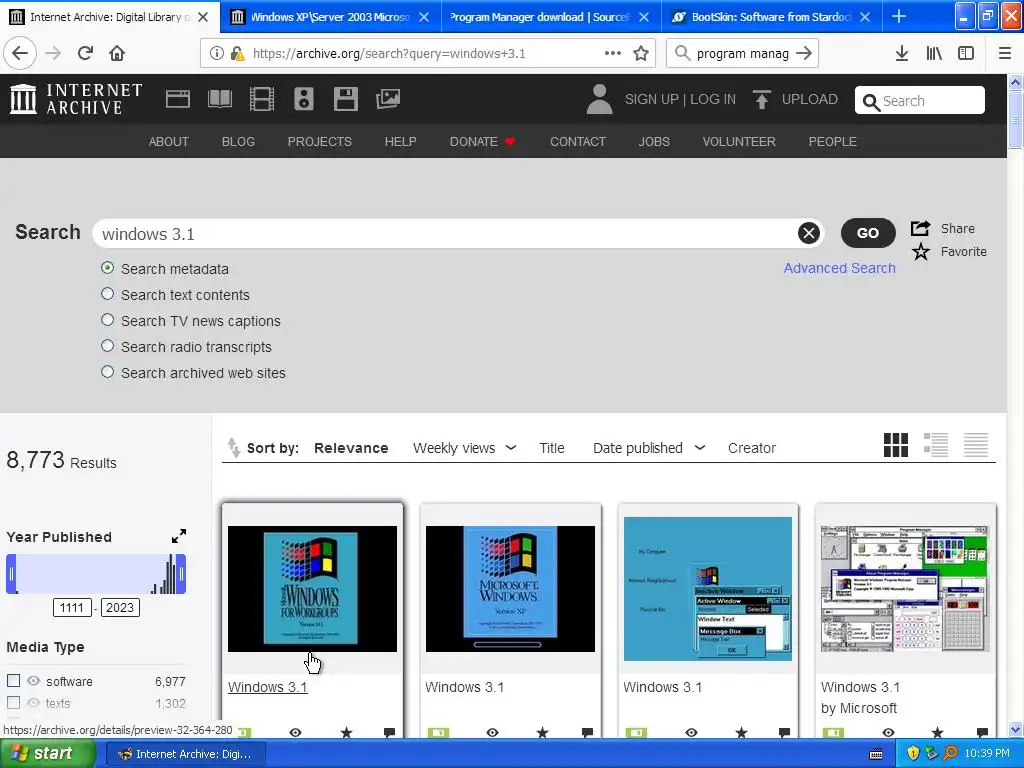This screenshot has height=768, width=1024.
Task: Go to browser home page
Action: [x=117, y=53]
